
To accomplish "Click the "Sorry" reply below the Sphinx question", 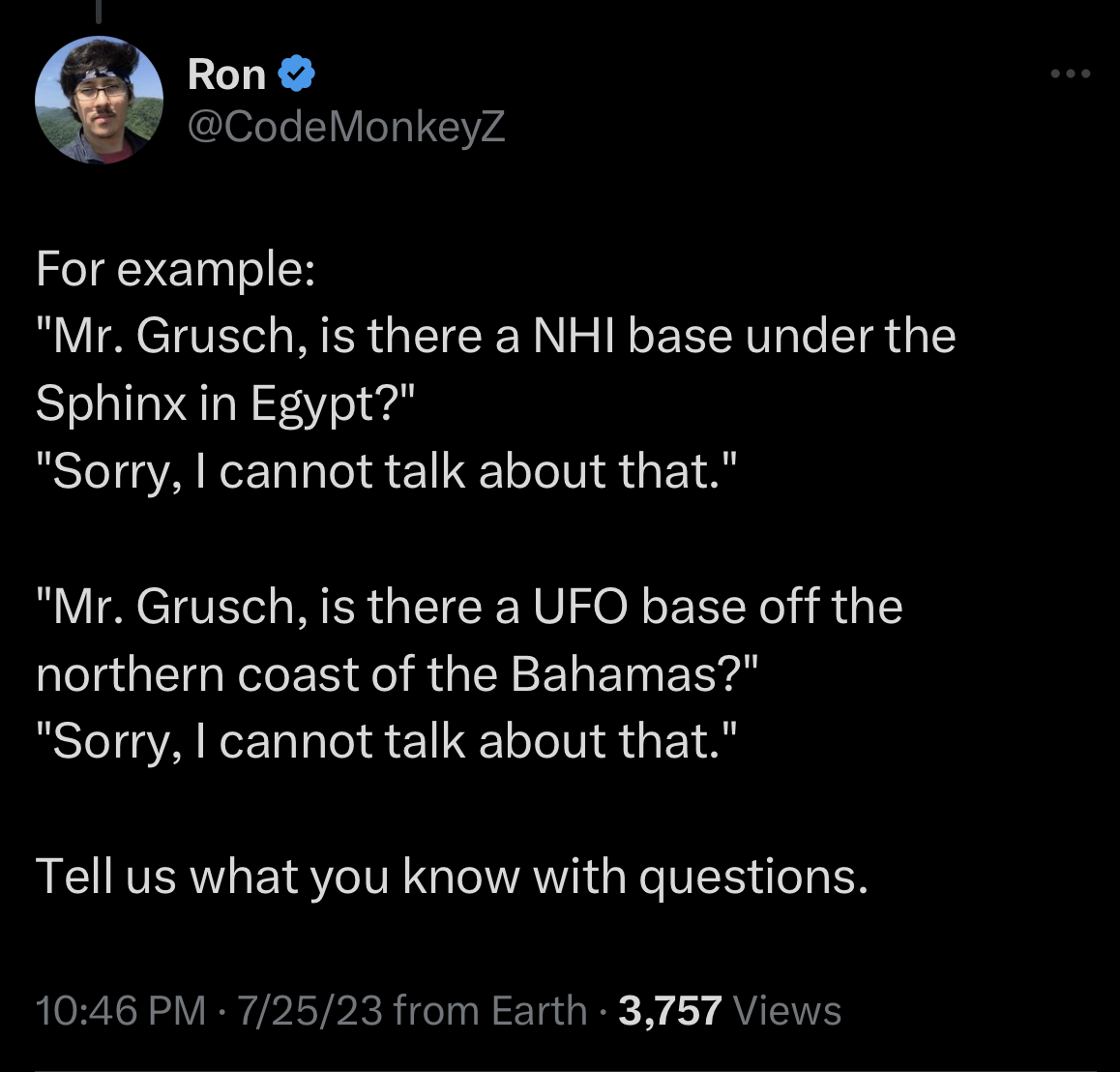I will click(385, 471).
